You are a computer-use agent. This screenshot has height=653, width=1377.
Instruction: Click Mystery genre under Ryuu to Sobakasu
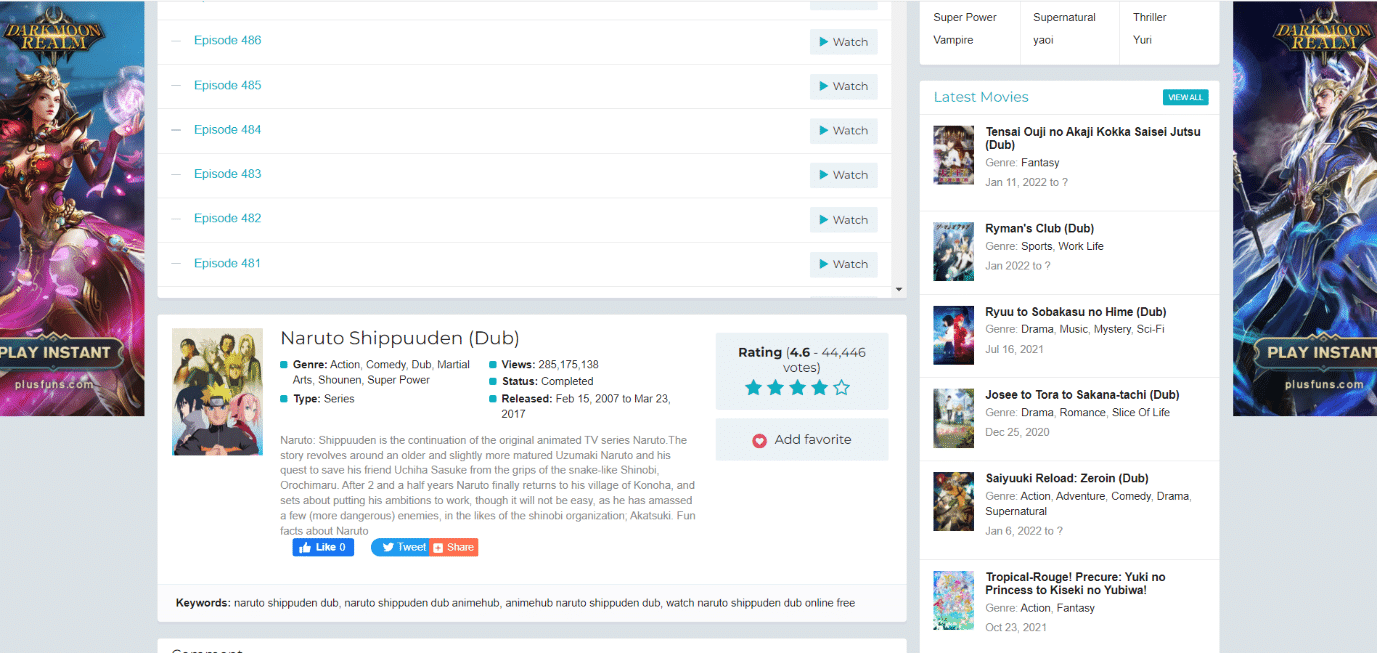1112,329
